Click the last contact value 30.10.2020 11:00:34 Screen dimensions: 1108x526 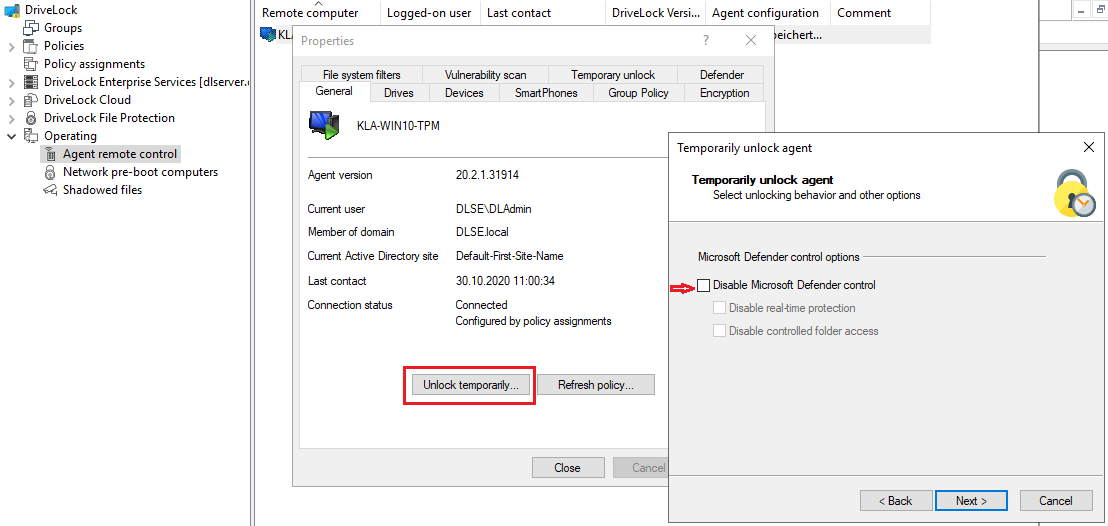coord(505,281)
